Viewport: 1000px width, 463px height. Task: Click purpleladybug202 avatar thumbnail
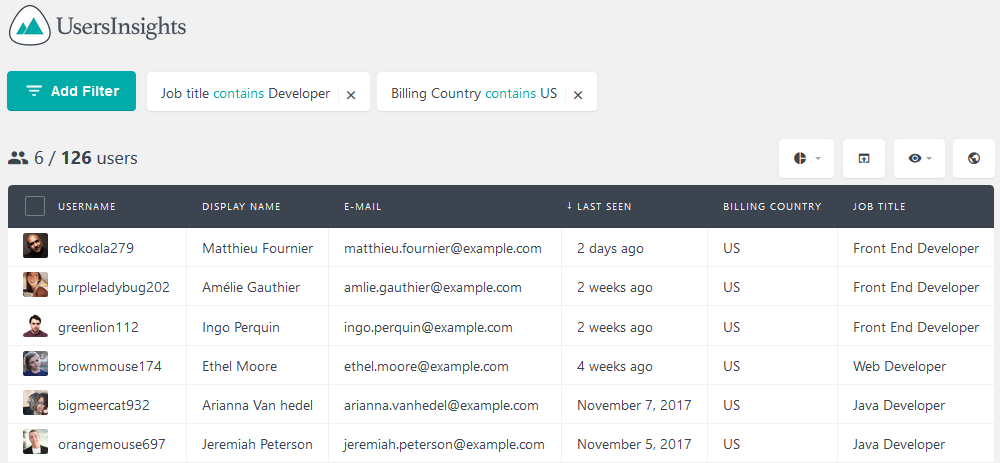tap(35, 284)
